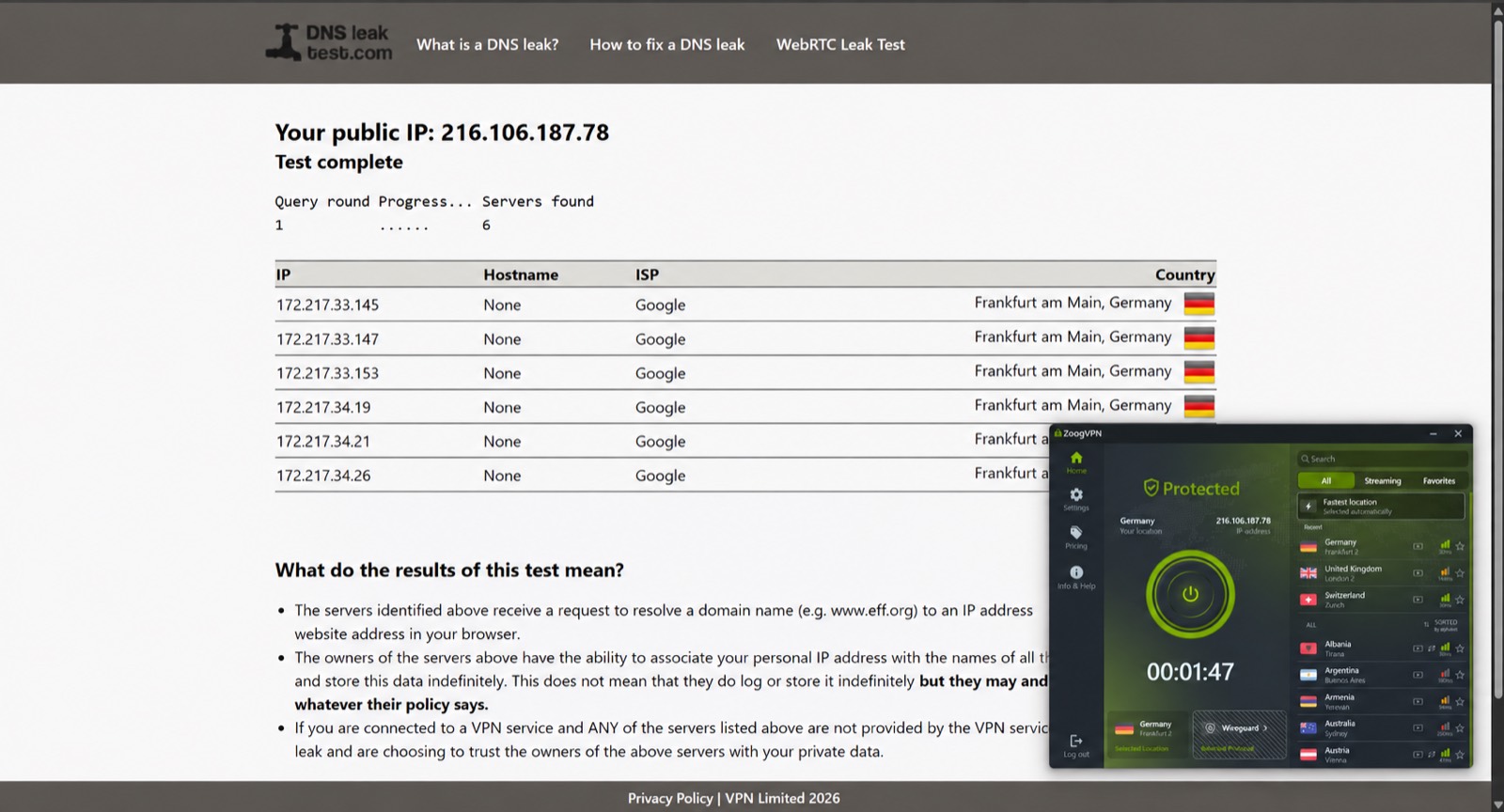Image resolution: width=1504 pixels, height=812 pixels.
Task: Open the VPN Limited 2026 footer link
Action: (x=782, y=798)
